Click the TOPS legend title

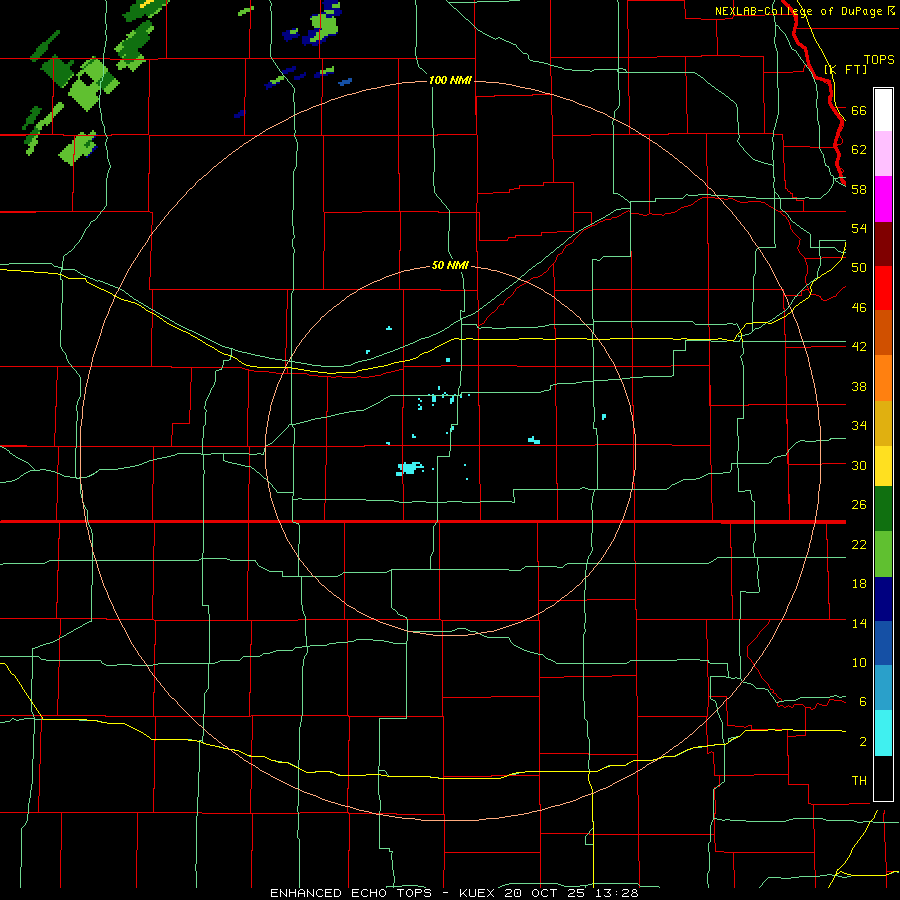click(879, 59)
